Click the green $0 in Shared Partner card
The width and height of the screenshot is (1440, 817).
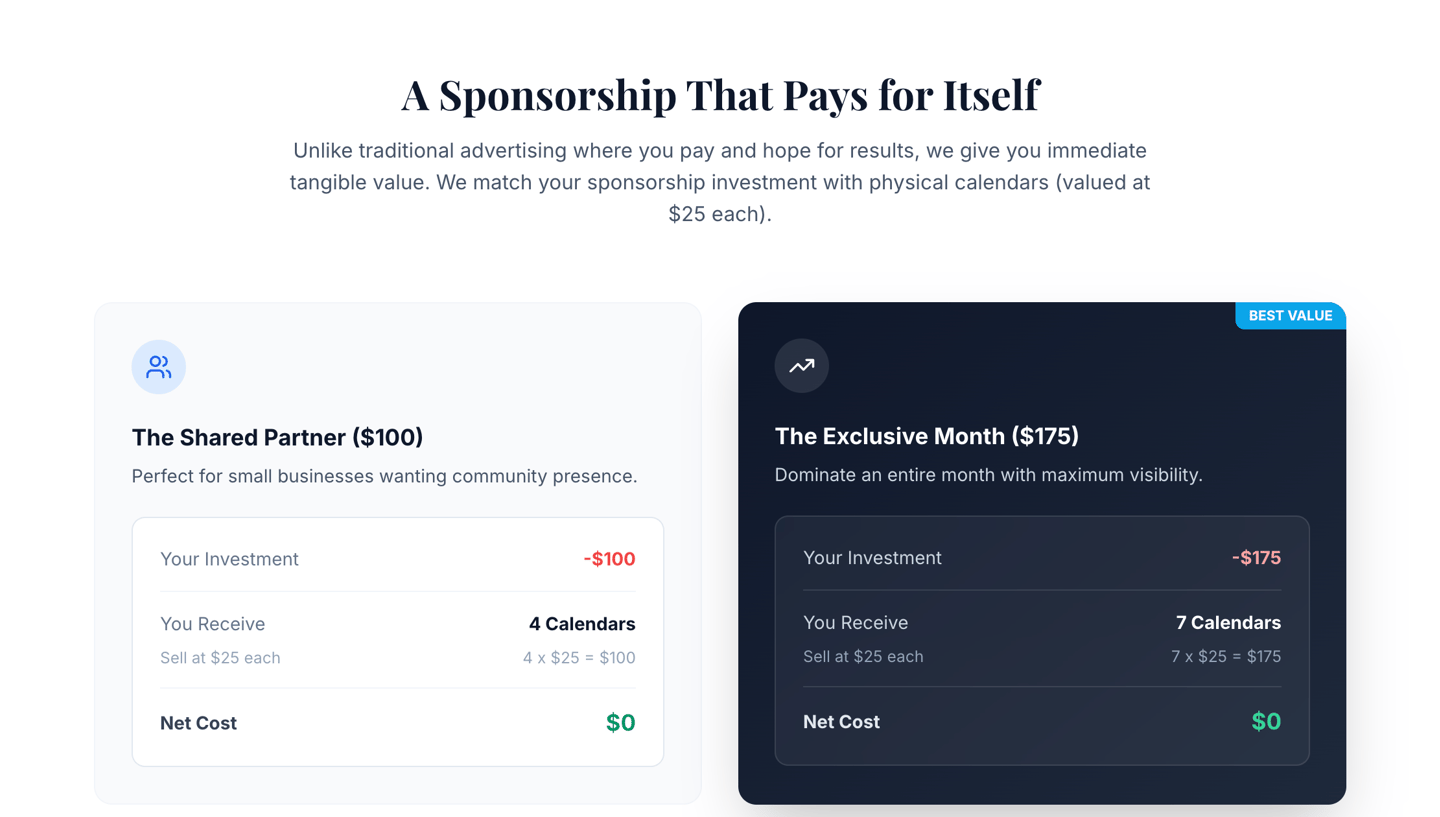coord(620,723)
